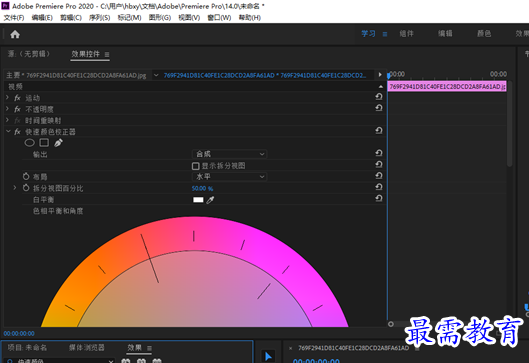Close the sequence tab in timeline
The image size is (529, 363).
pyautogui.click(x=290, y=348)
